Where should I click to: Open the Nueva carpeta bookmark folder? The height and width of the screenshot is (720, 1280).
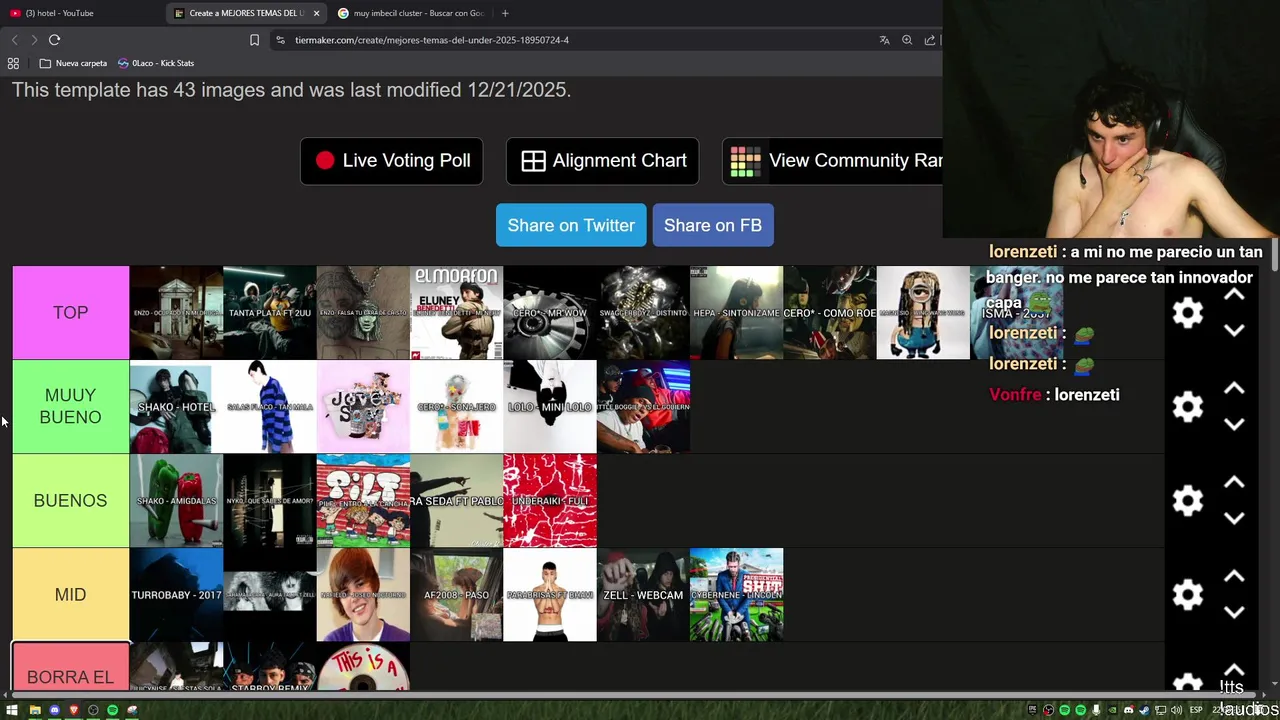[x=73, y=63]
